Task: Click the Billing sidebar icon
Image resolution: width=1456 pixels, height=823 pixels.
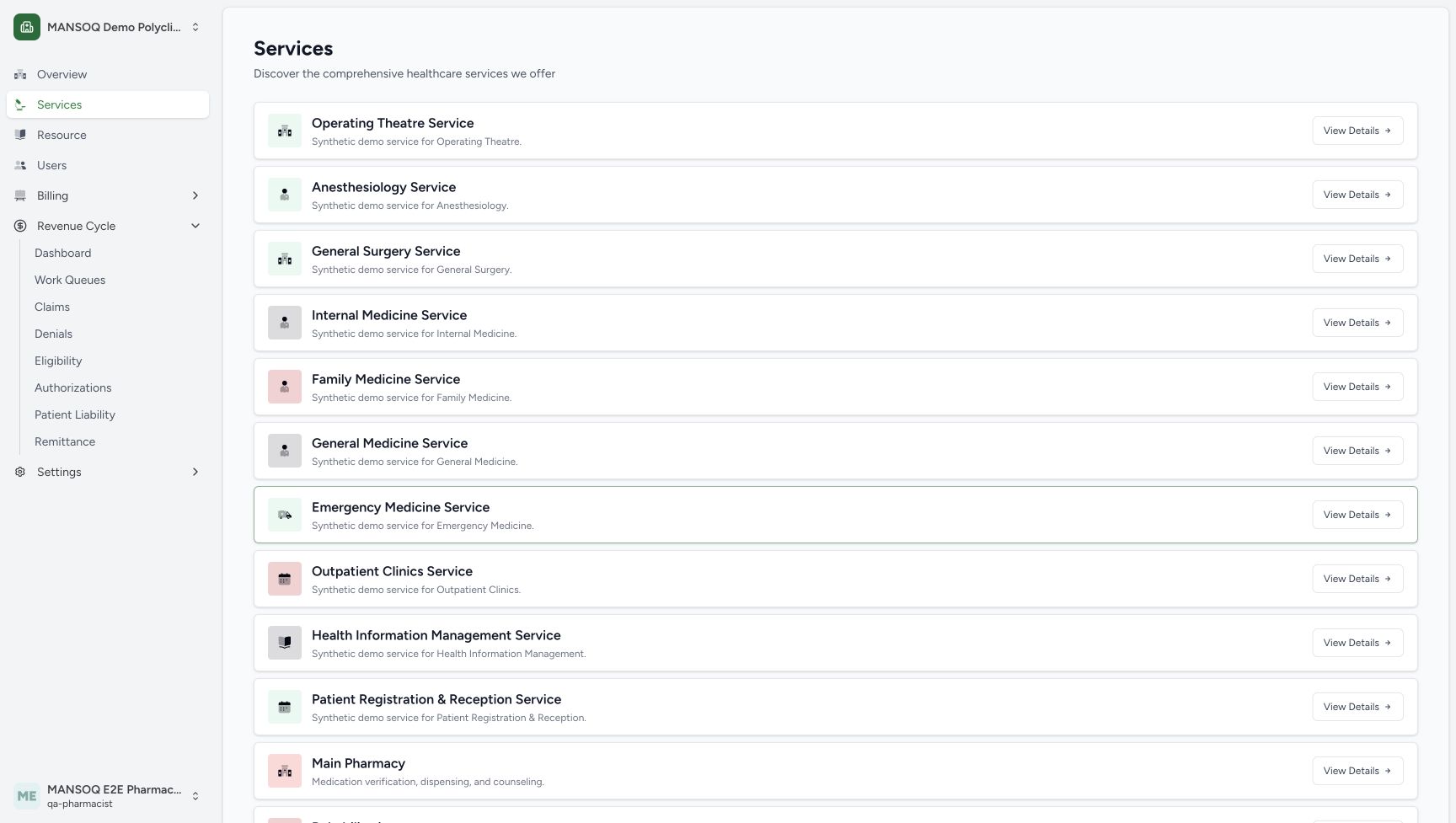Action: 20,195
